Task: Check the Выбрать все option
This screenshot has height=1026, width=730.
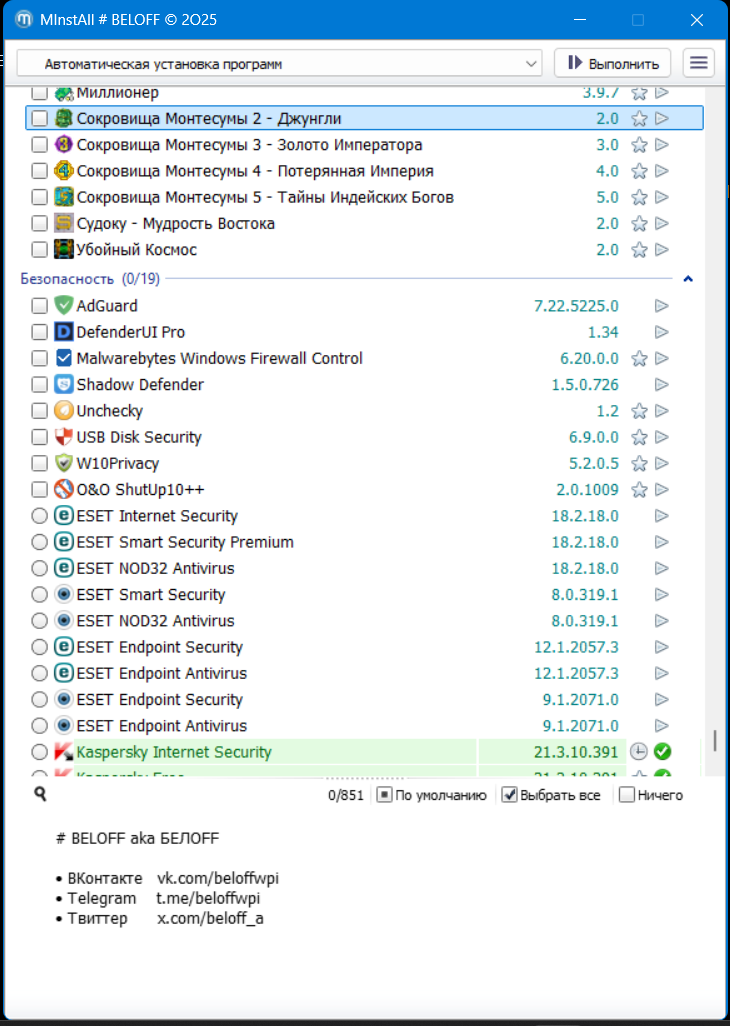Action: [x=509, y=795]
